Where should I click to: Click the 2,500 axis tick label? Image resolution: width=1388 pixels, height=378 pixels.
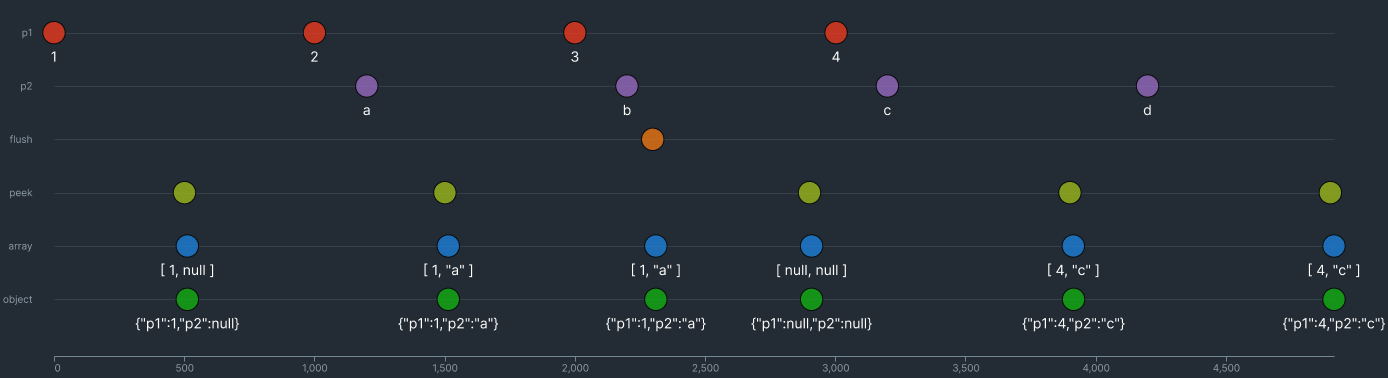tap(706, 368)
